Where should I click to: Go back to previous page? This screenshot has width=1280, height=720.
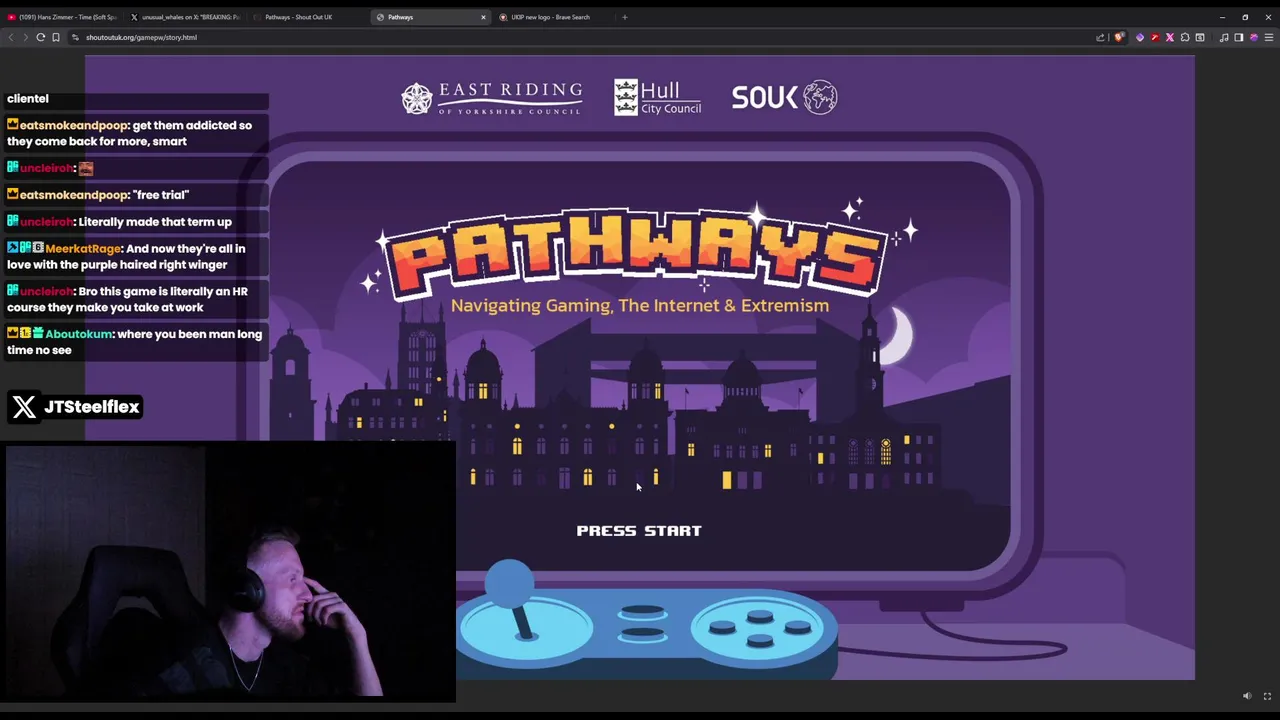point(11,37)
